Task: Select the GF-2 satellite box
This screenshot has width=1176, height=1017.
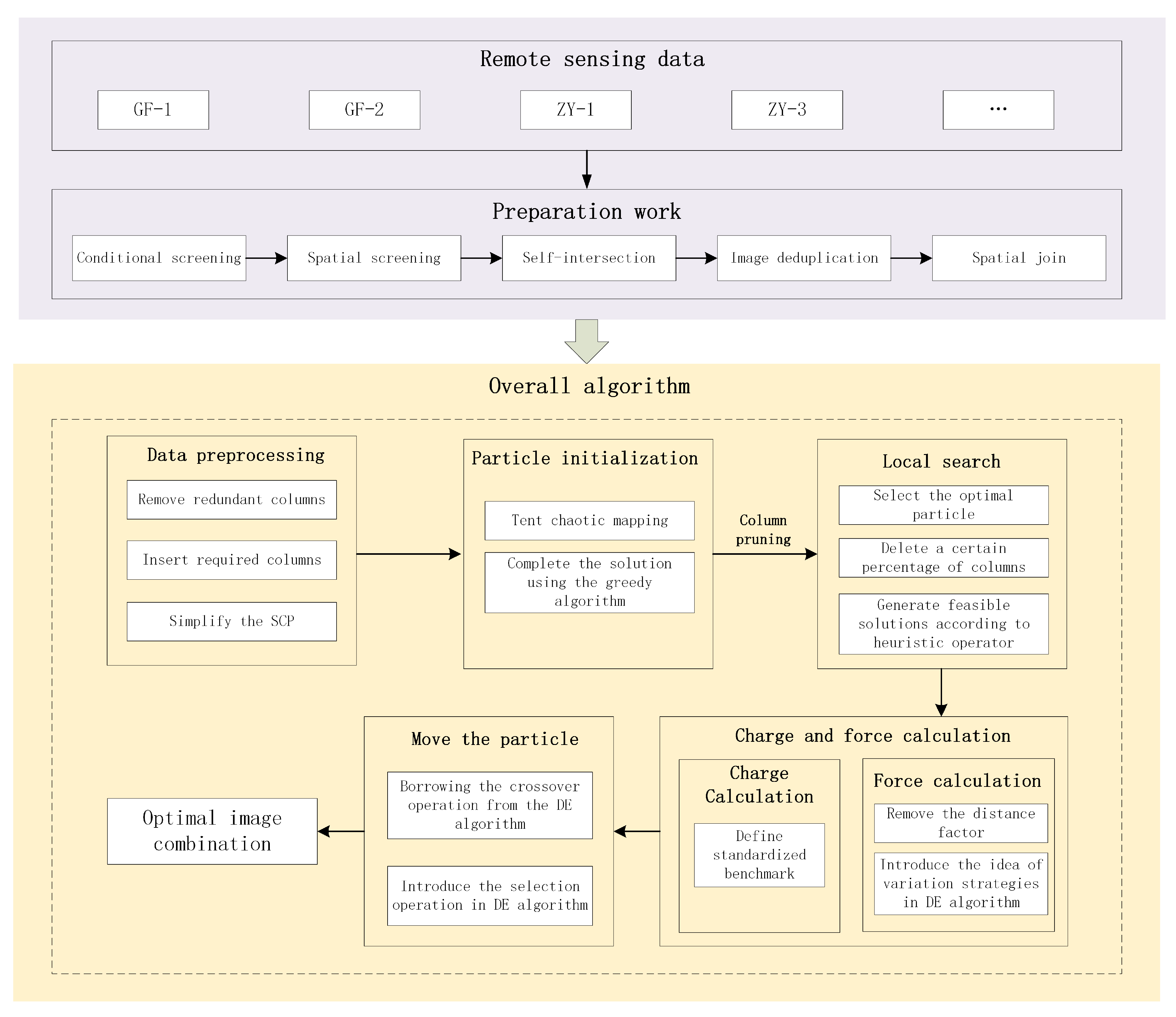Action: pyautogui.click(x=364, y=110)
